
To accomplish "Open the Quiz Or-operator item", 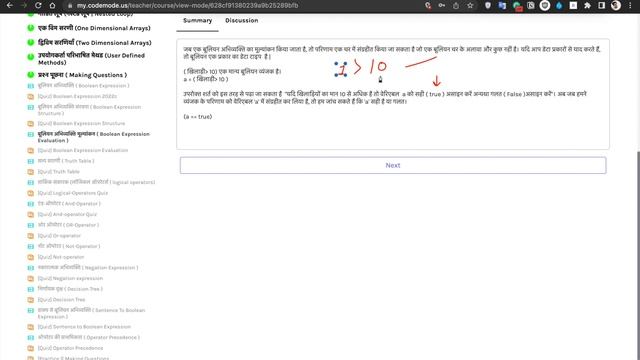I will click(59, 236).
